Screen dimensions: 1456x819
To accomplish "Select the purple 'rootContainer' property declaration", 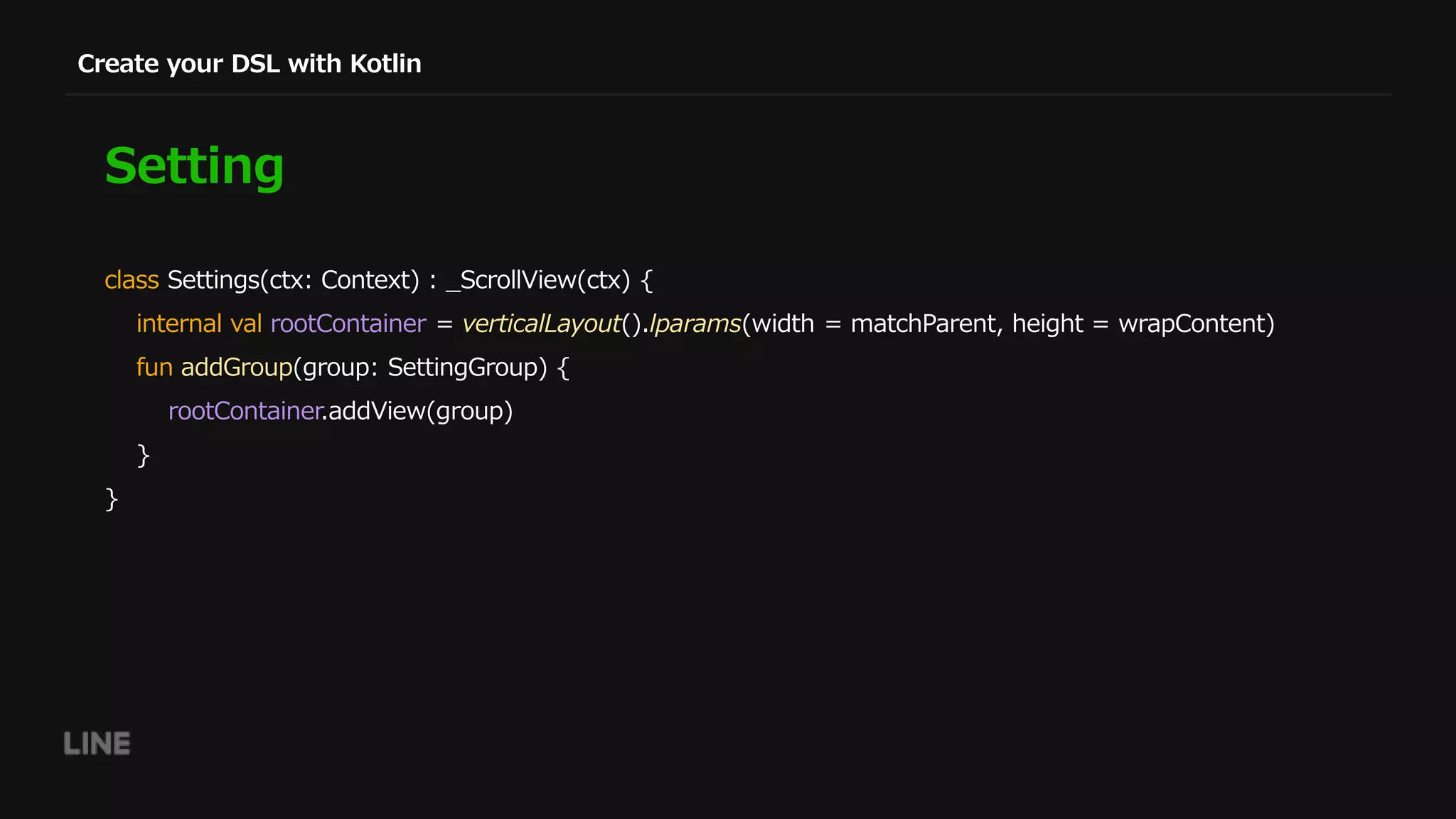I will (x=348, y=323).
